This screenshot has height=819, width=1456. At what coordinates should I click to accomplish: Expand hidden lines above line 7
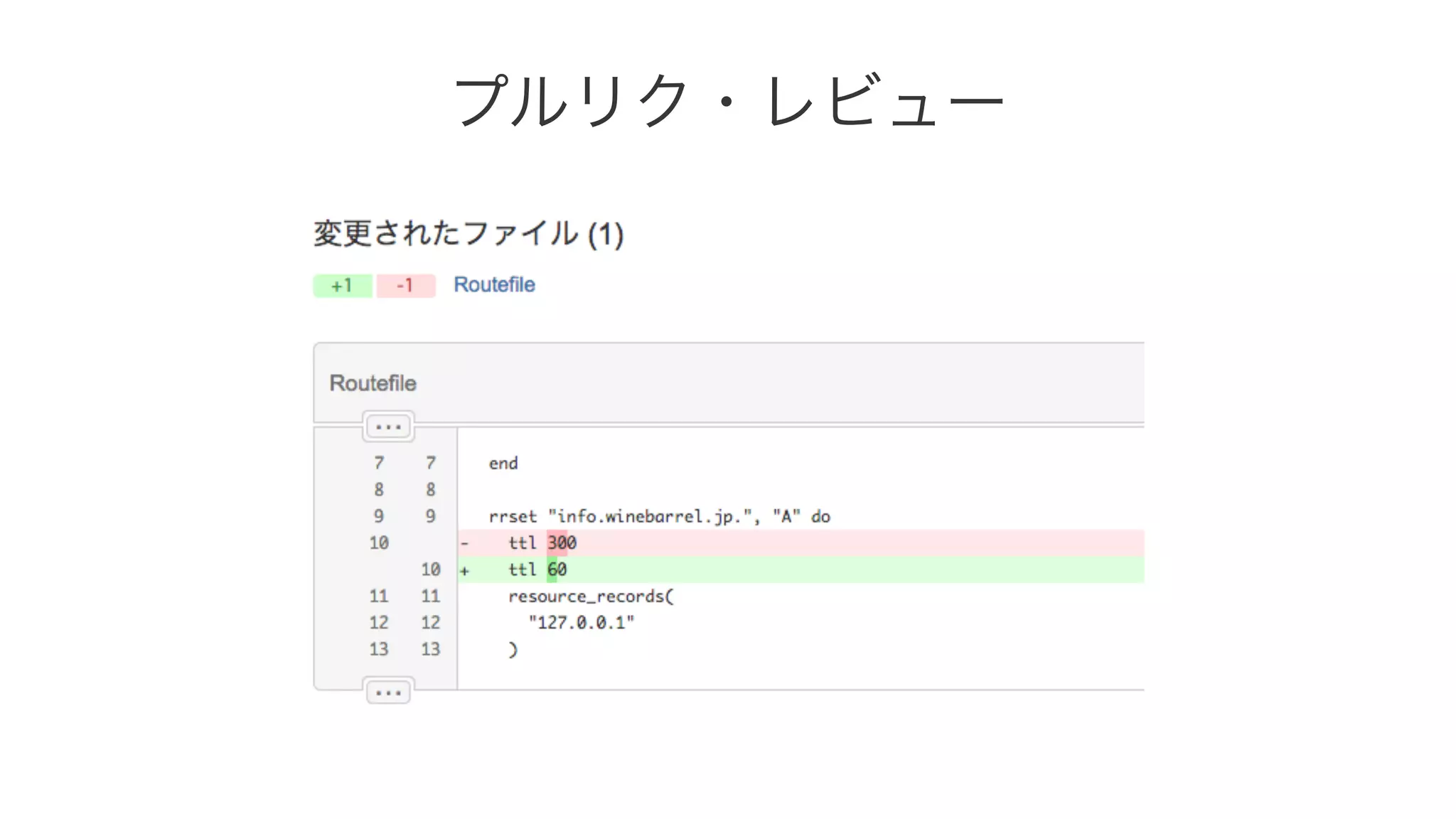pos(388,427)
